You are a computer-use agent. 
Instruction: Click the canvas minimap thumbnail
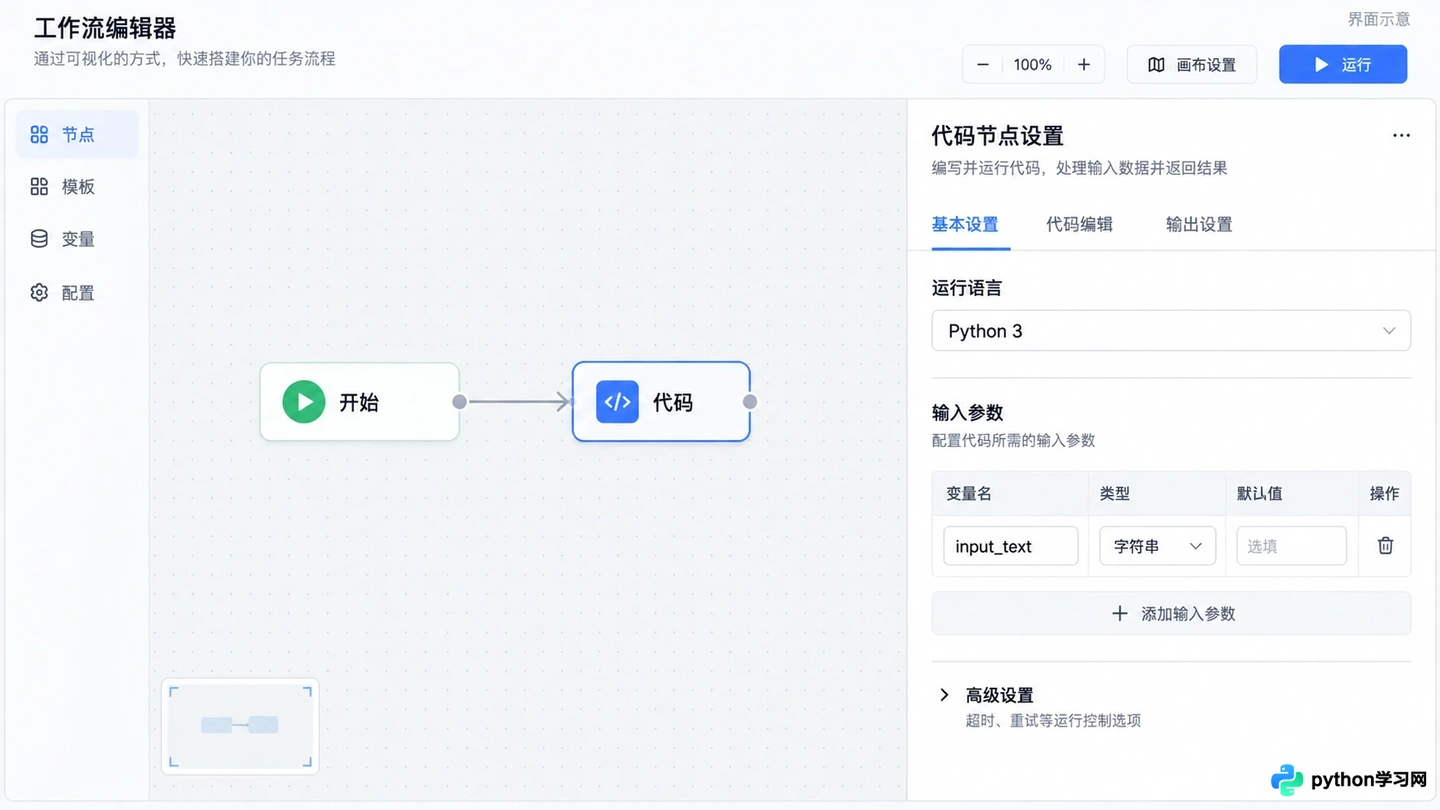pyautogui.click(x=240, y=726)
